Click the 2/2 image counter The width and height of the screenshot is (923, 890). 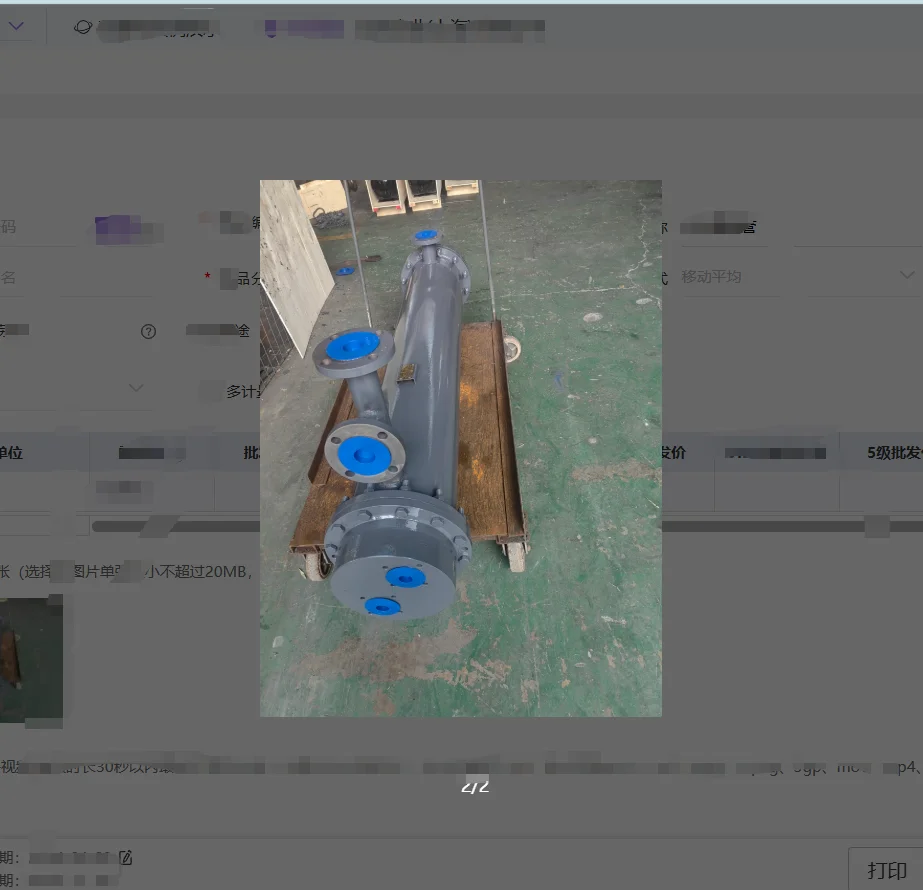(475, 786)
